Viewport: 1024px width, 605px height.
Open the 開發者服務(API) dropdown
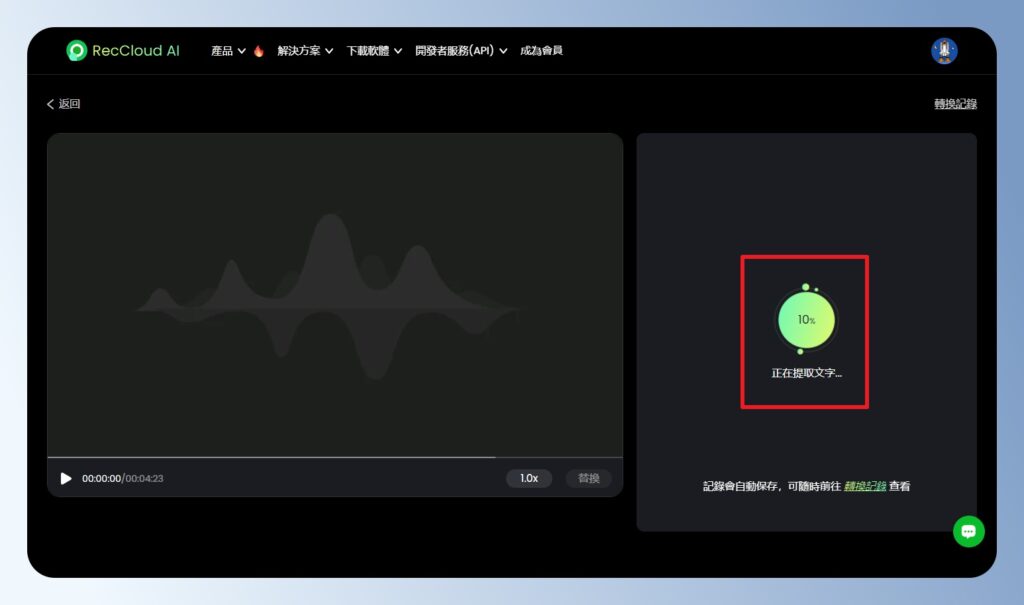456,50
